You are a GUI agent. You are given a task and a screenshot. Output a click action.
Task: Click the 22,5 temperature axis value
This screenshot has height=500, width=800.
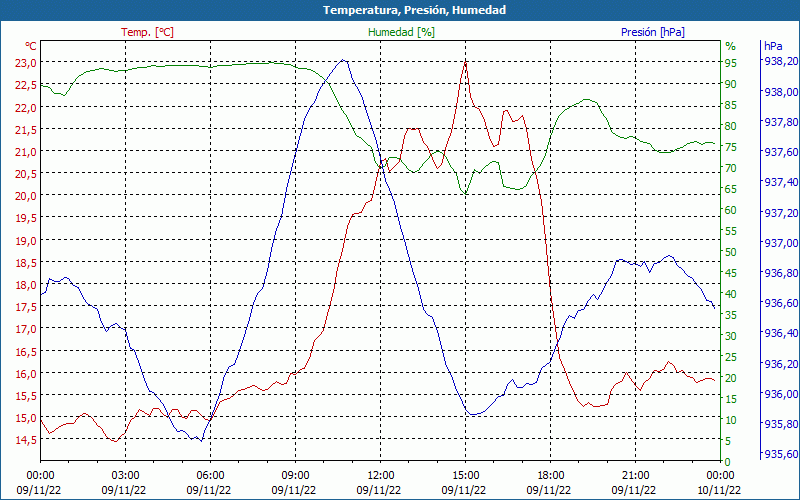click(26, 85)
